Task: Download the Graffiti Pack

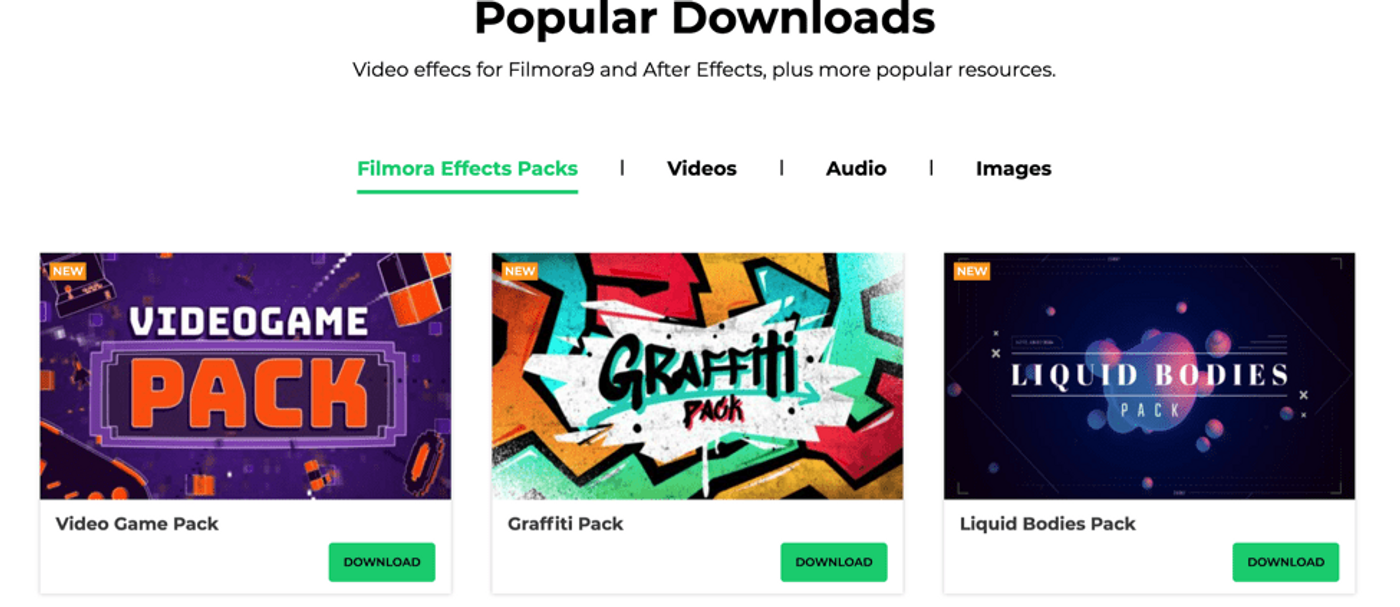Action: (x=834, y=562)
